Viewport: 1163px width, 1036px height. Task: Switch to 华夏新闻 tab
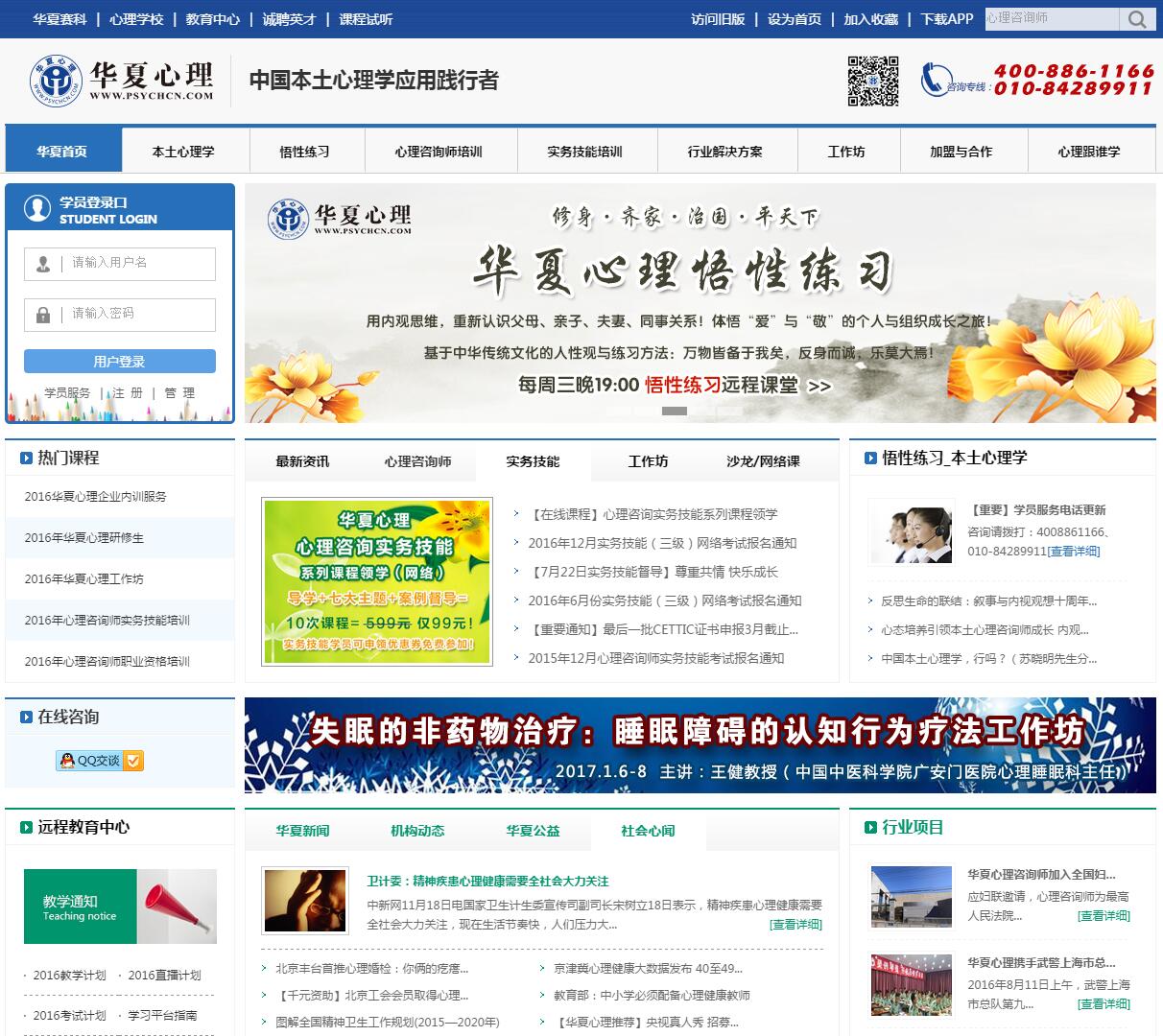coord(302,831)
